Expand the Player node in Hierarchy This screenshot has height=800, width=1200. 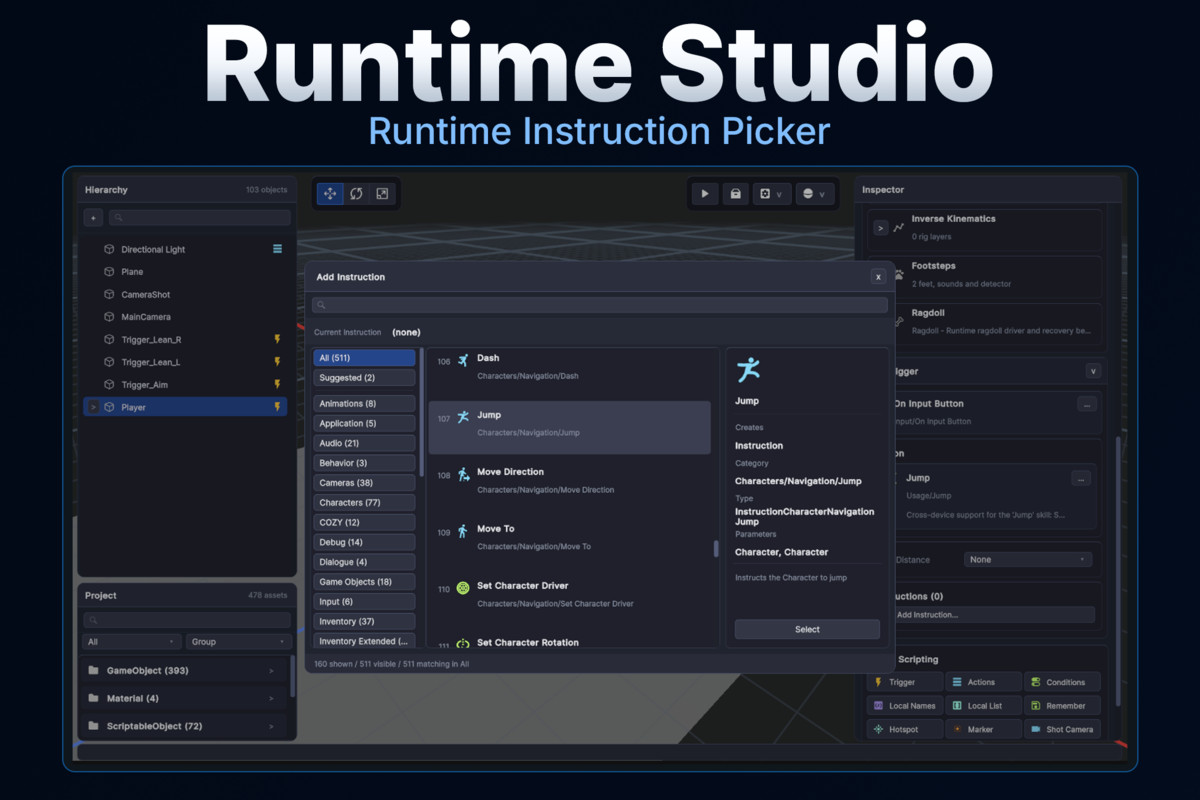[93, 407]
